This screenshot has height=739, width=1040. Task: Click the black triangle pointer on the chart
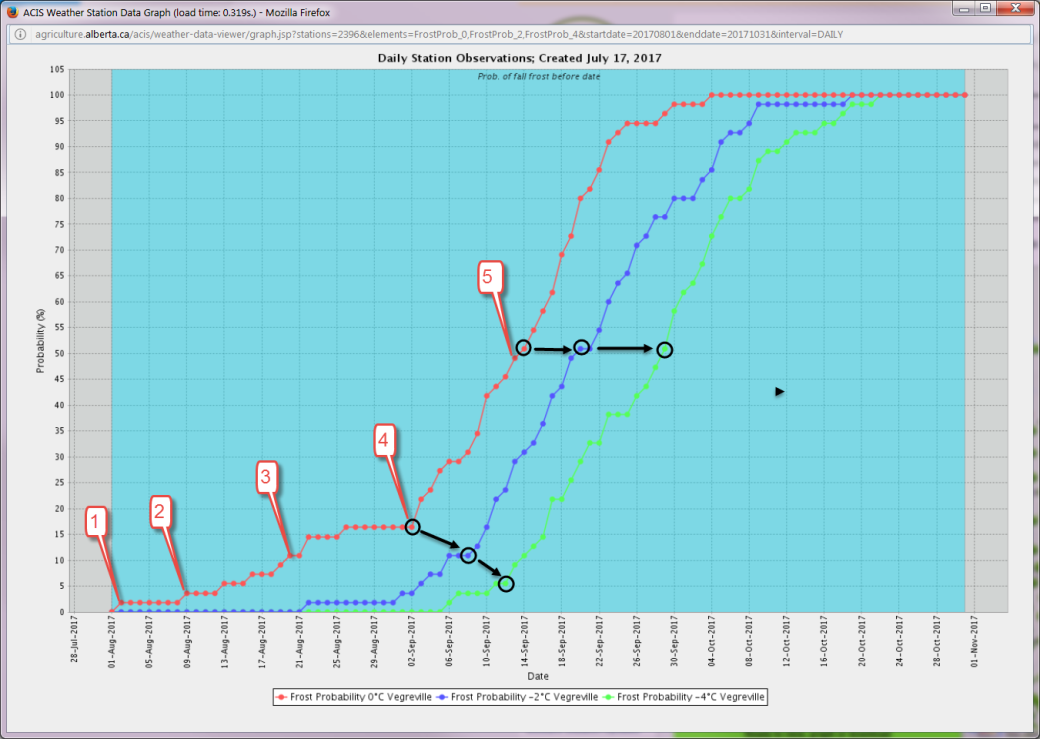(x=779, y=392)
